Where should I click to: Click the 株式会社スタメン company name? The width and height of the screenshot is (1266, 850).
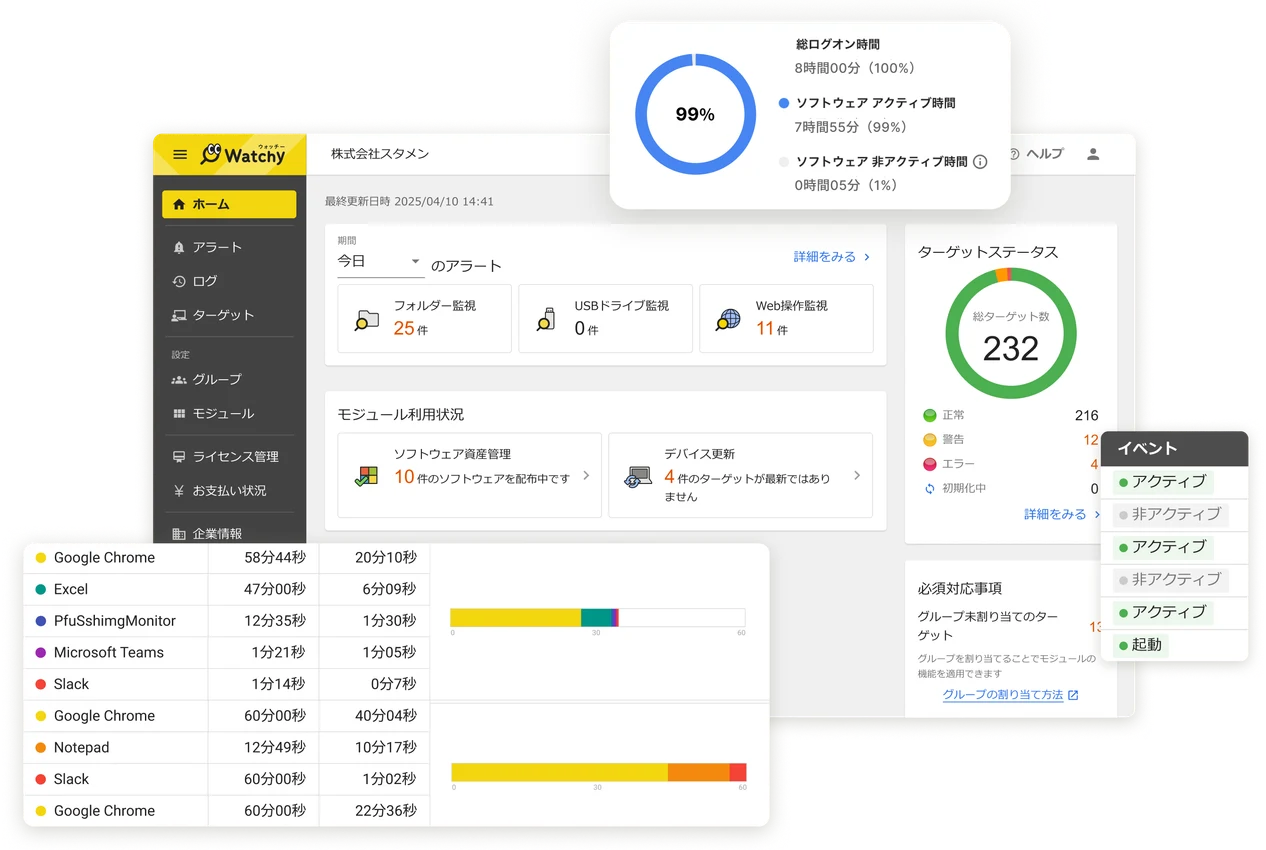(x=380, y=154)
